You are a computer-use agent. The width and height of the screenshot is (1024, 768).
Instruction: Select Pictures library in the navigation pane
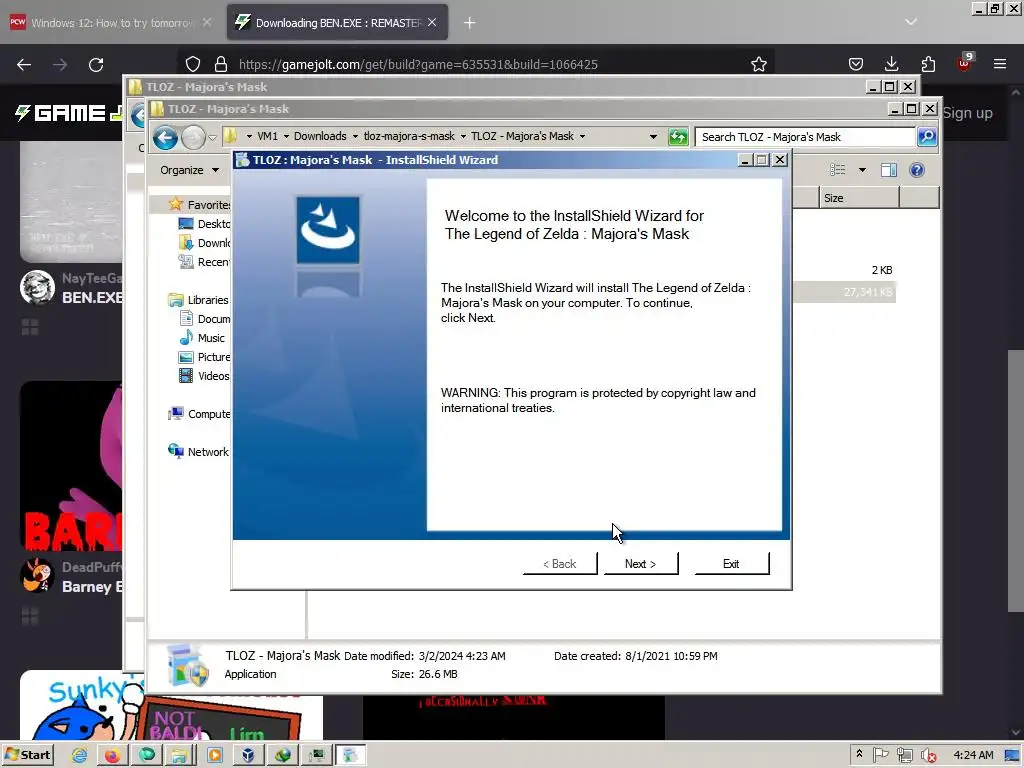(x=204, y=357)
